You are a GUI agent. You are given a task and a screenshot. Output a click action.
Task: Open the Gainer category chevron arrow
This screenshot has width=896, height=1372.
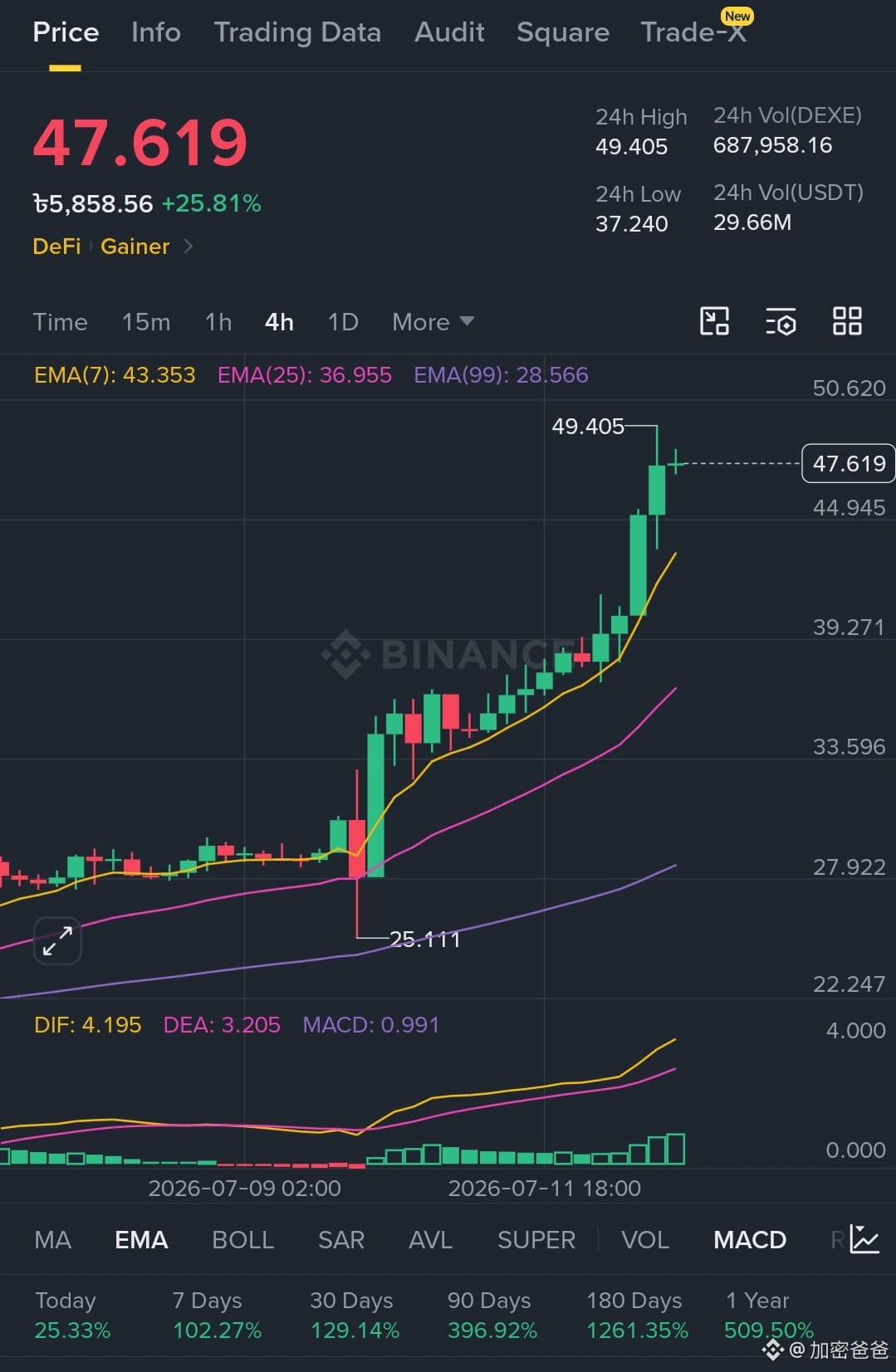click(x=189, y=247)
